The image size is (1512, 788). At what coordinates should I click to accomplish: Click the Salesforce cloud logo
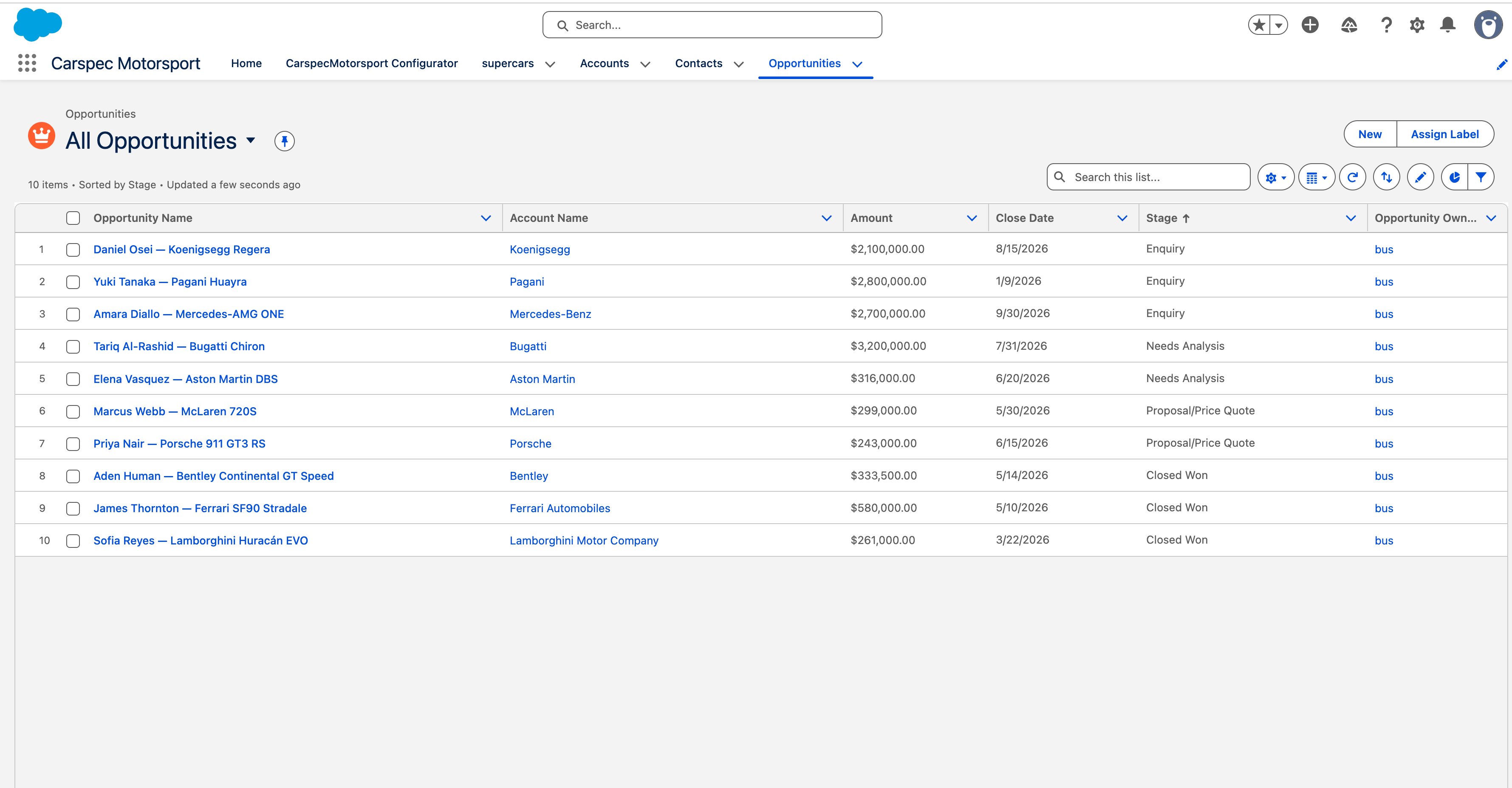pos(37,25)
